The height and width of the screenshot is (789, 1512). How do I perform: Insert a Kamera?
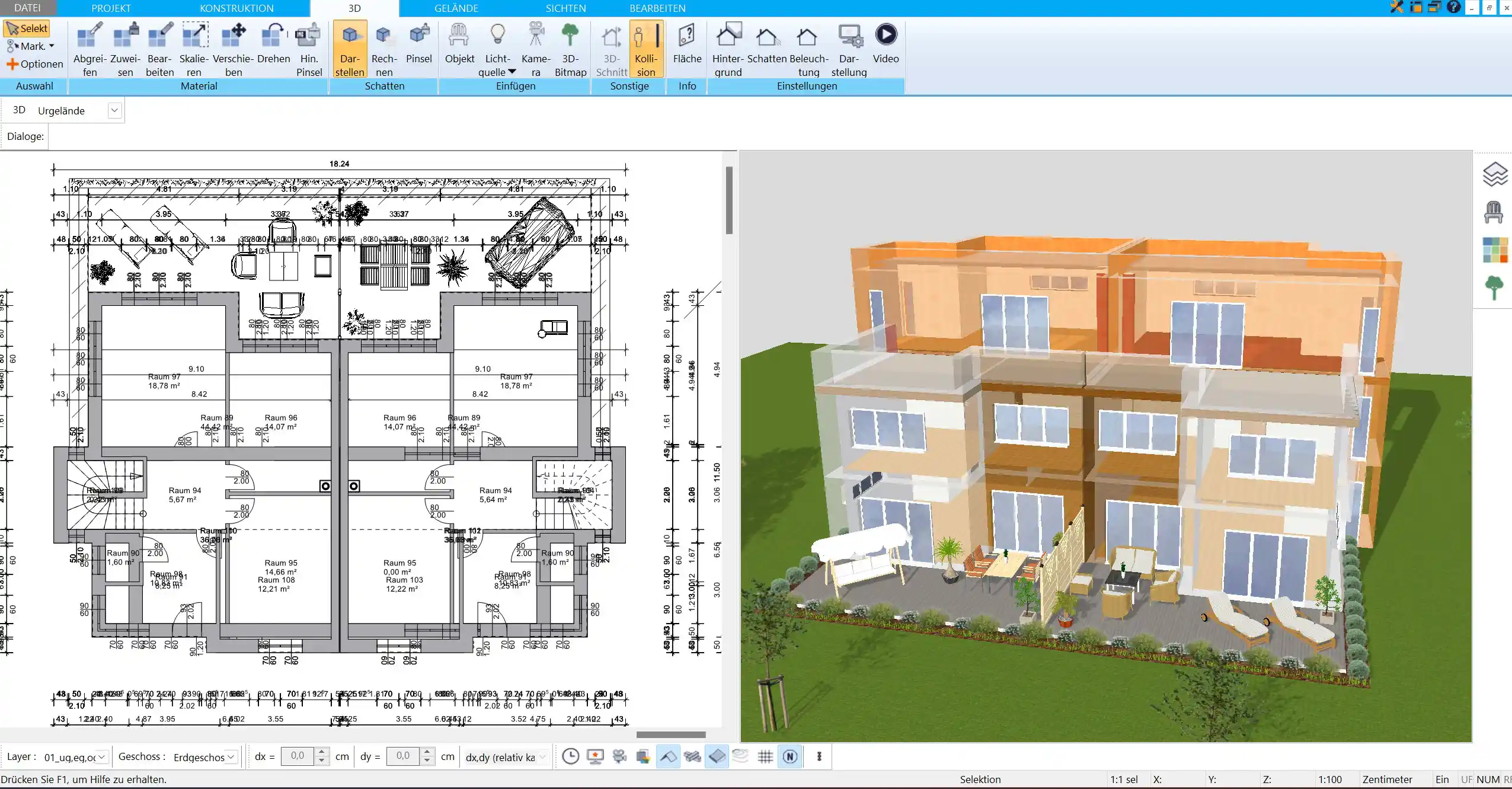(536, 49)
